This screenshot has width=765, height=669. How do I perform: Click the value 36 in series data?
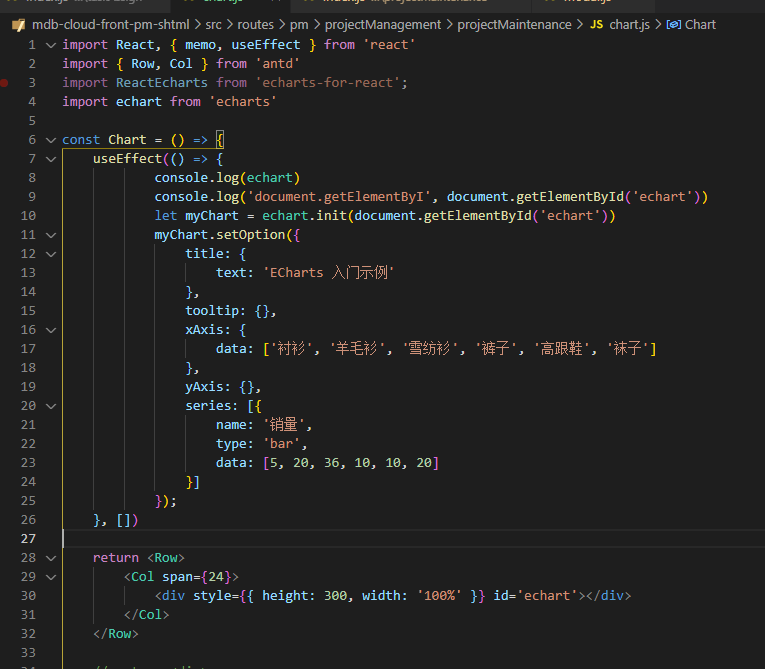[332, 463]
